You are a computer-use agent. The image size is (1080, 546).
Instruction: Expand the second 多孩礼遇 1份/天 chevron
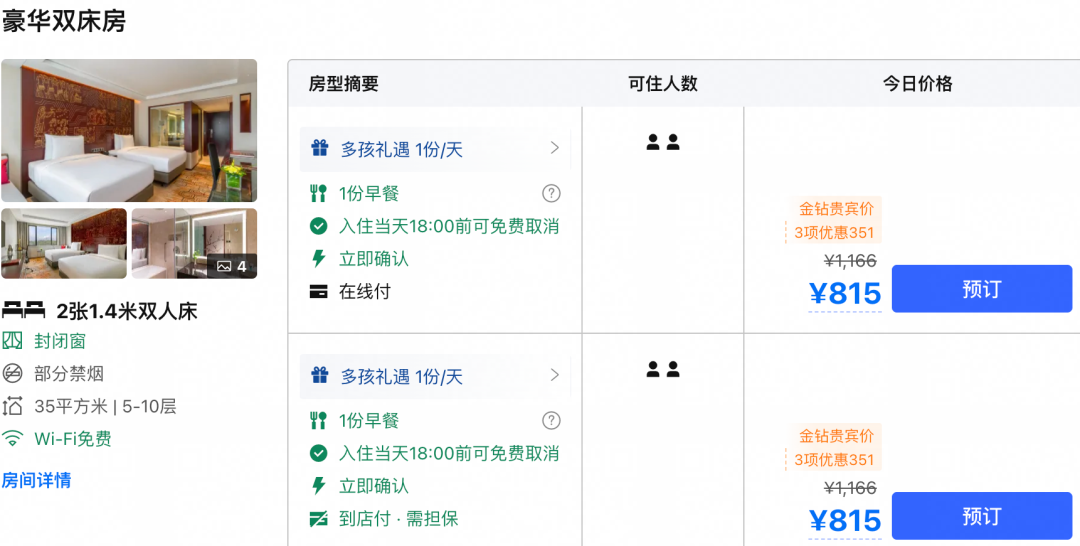554,375
